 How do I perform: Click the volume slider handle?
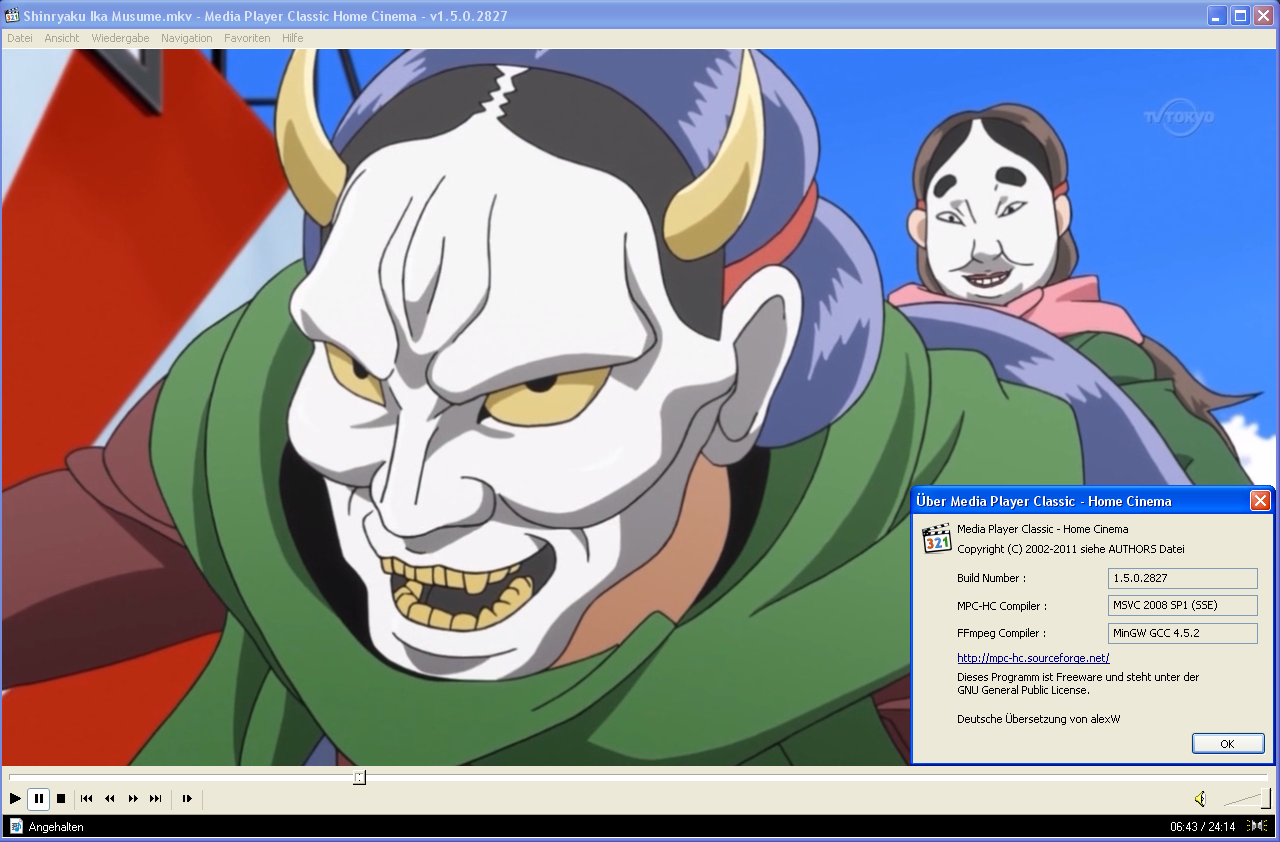pos(1266,798)
